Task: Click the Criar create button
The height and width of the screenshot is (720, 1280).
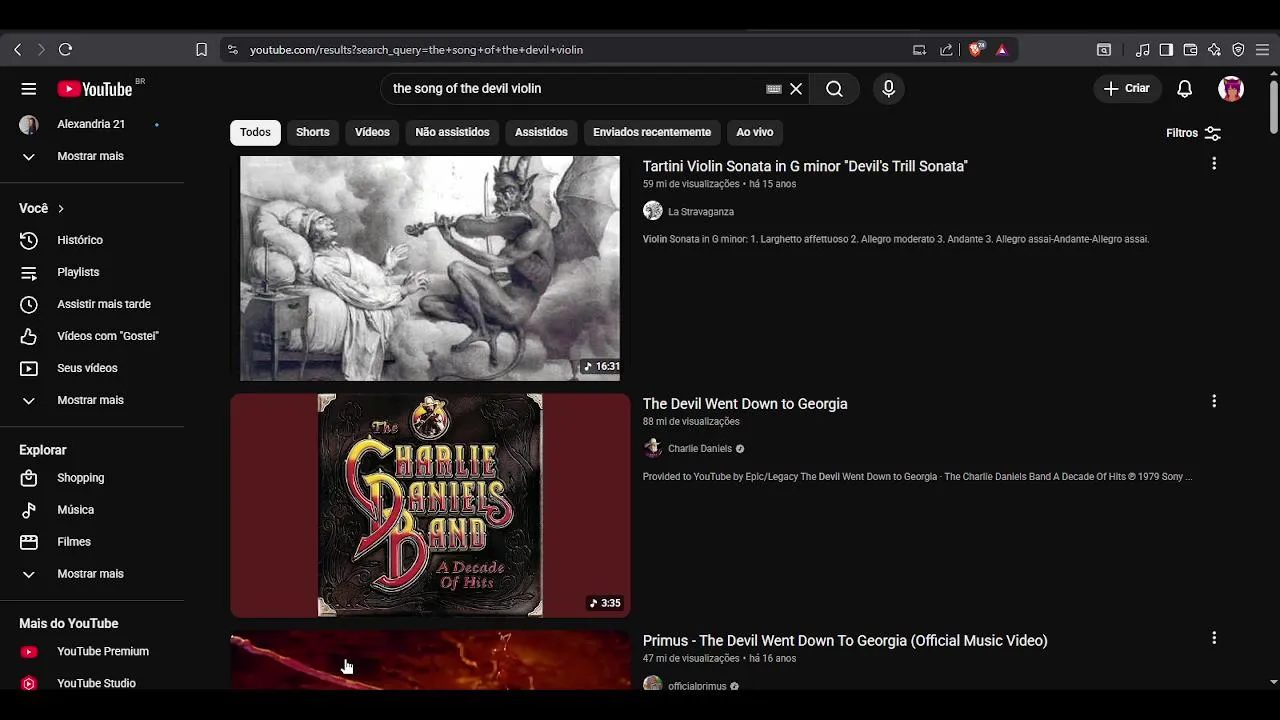Action: (1126, 89)
